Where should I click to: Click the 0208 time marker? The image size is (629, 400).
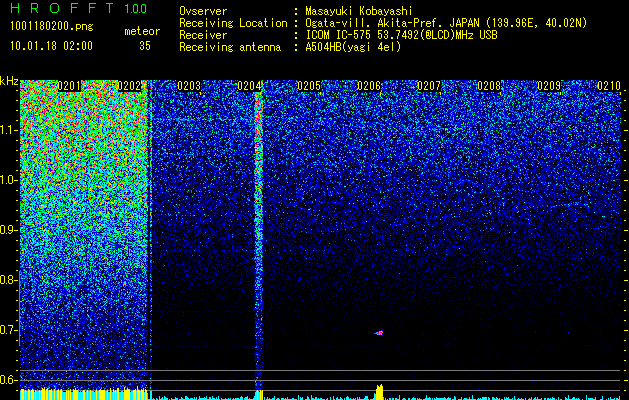[489, 86]
